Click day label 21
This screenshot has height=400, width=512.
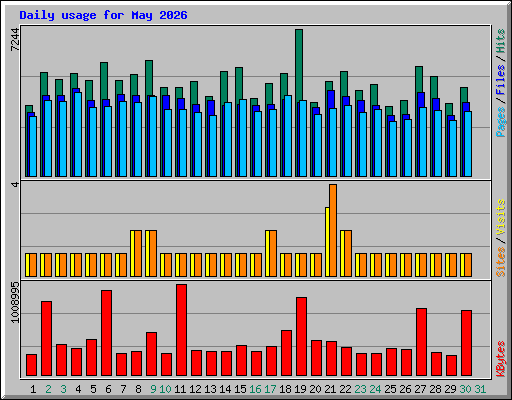point(330,389)
